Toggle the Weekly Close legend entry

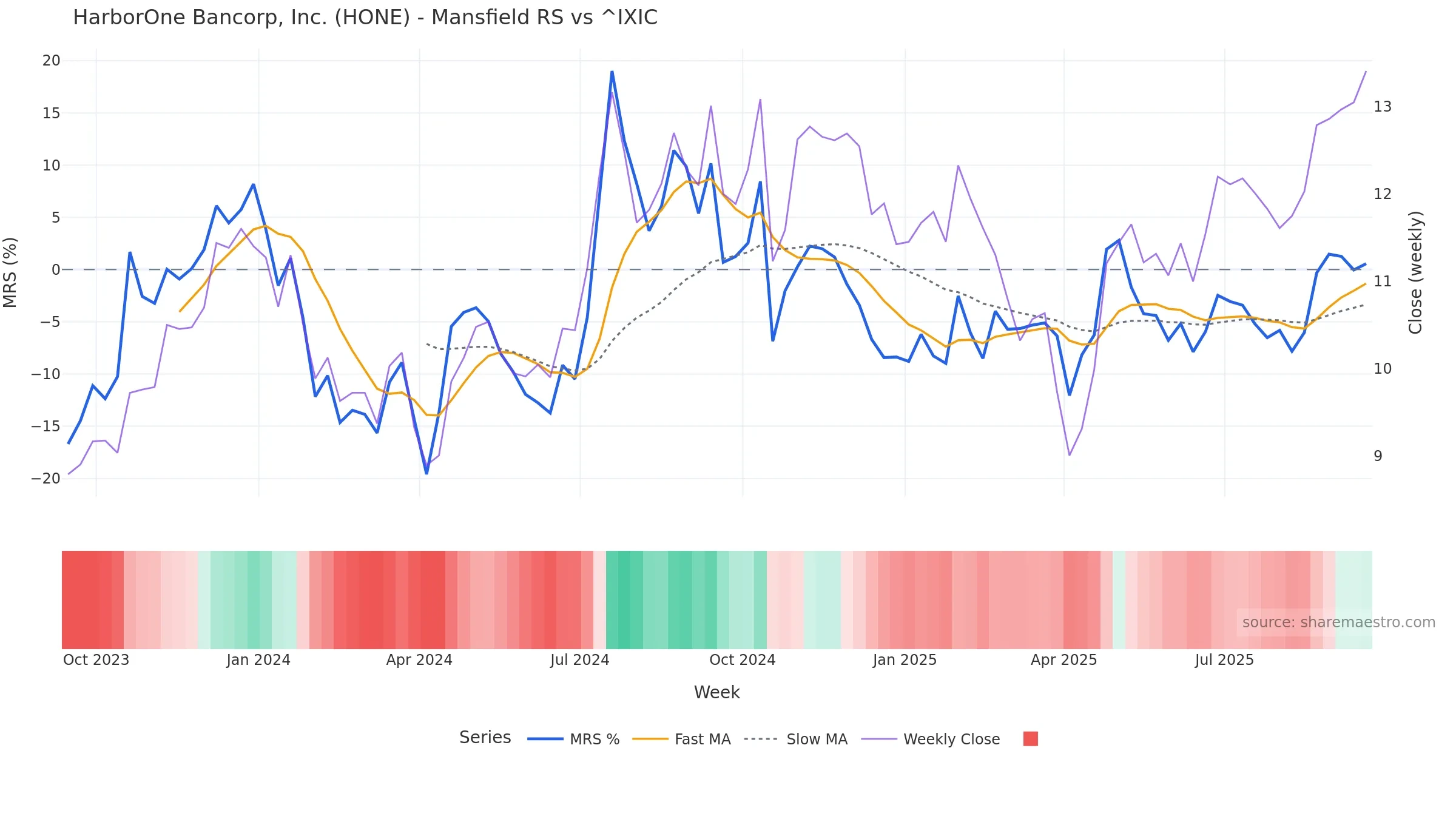coord(931,739)
